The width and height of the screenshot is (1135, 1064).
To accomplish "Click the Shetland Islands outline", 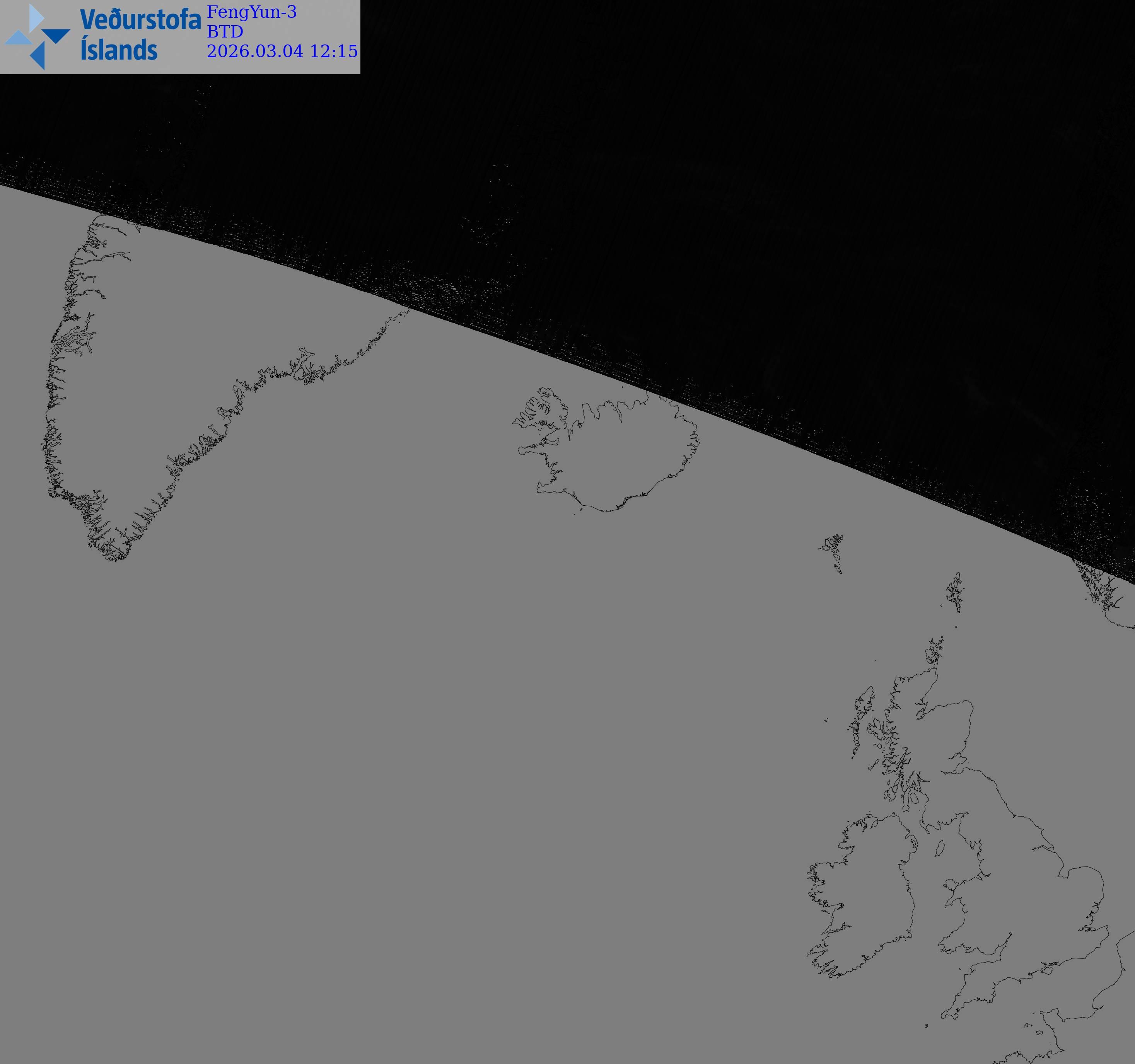I will pos(955,593).
